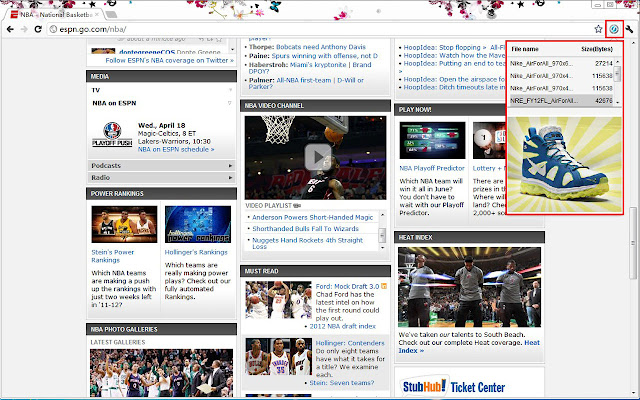The image size is (640, 400).
Task: Click the video playlist scrollbar thumb
Action: tap(382, 235)
